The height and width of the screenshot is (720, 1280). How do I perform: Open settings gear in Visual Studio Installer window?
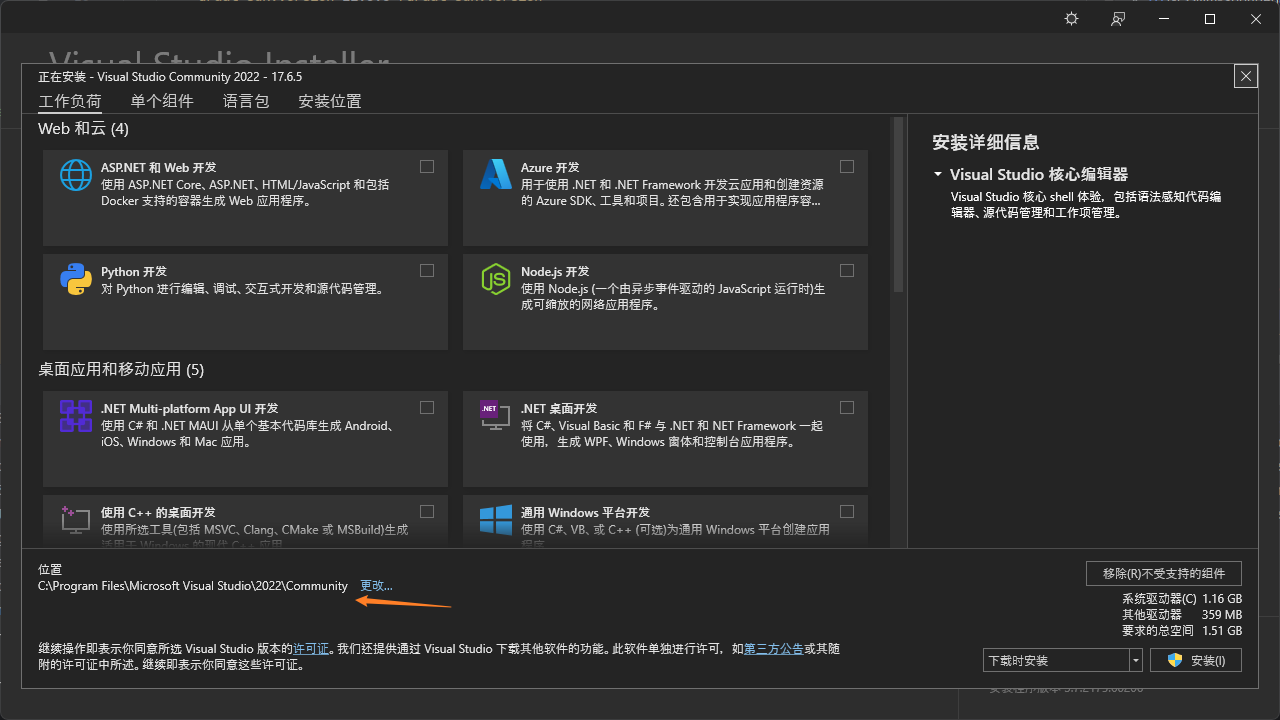pyautogui.click(x=1072, y=19)
